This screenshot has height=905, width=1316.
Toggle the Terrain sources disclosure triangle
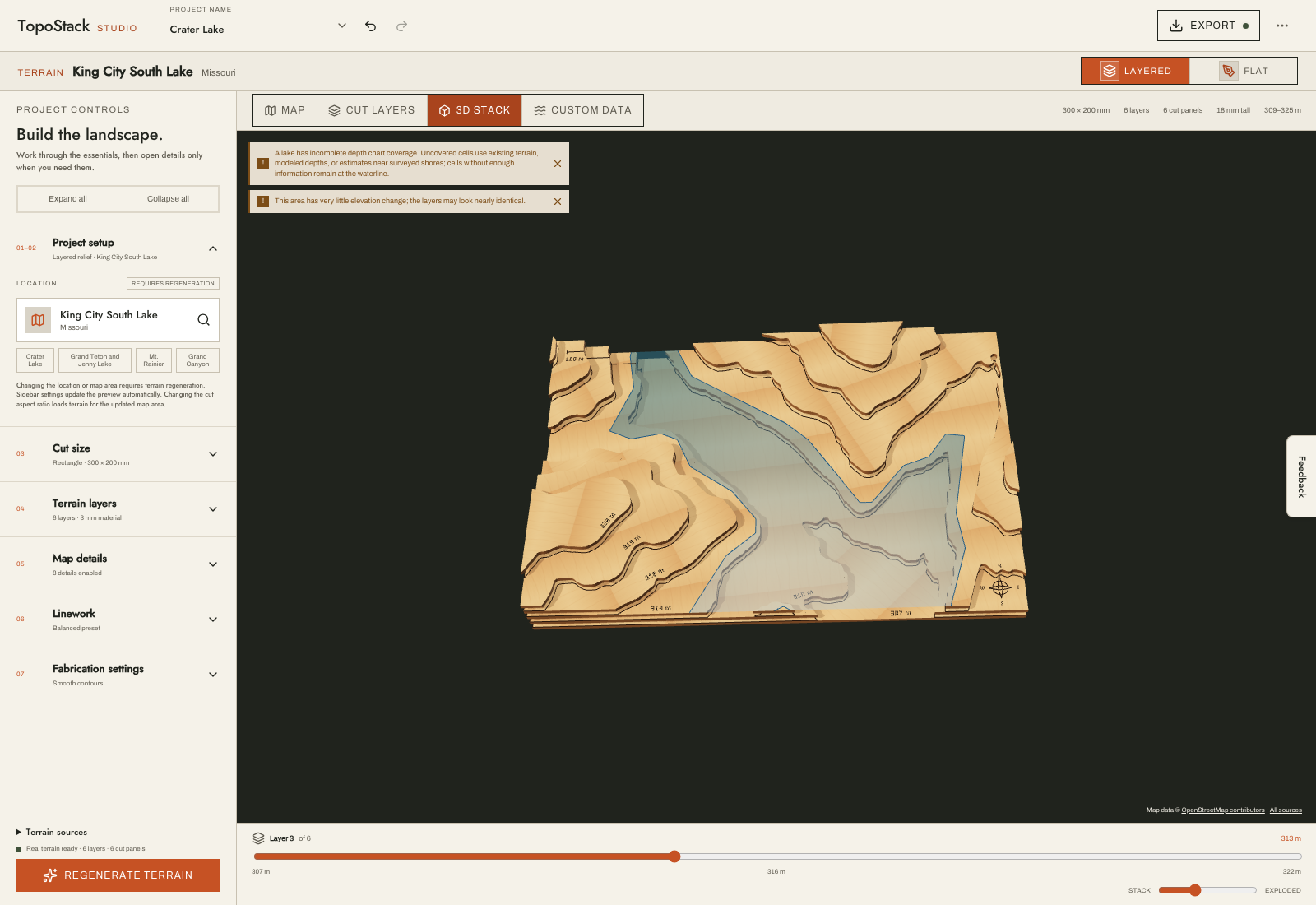(19, 833)
